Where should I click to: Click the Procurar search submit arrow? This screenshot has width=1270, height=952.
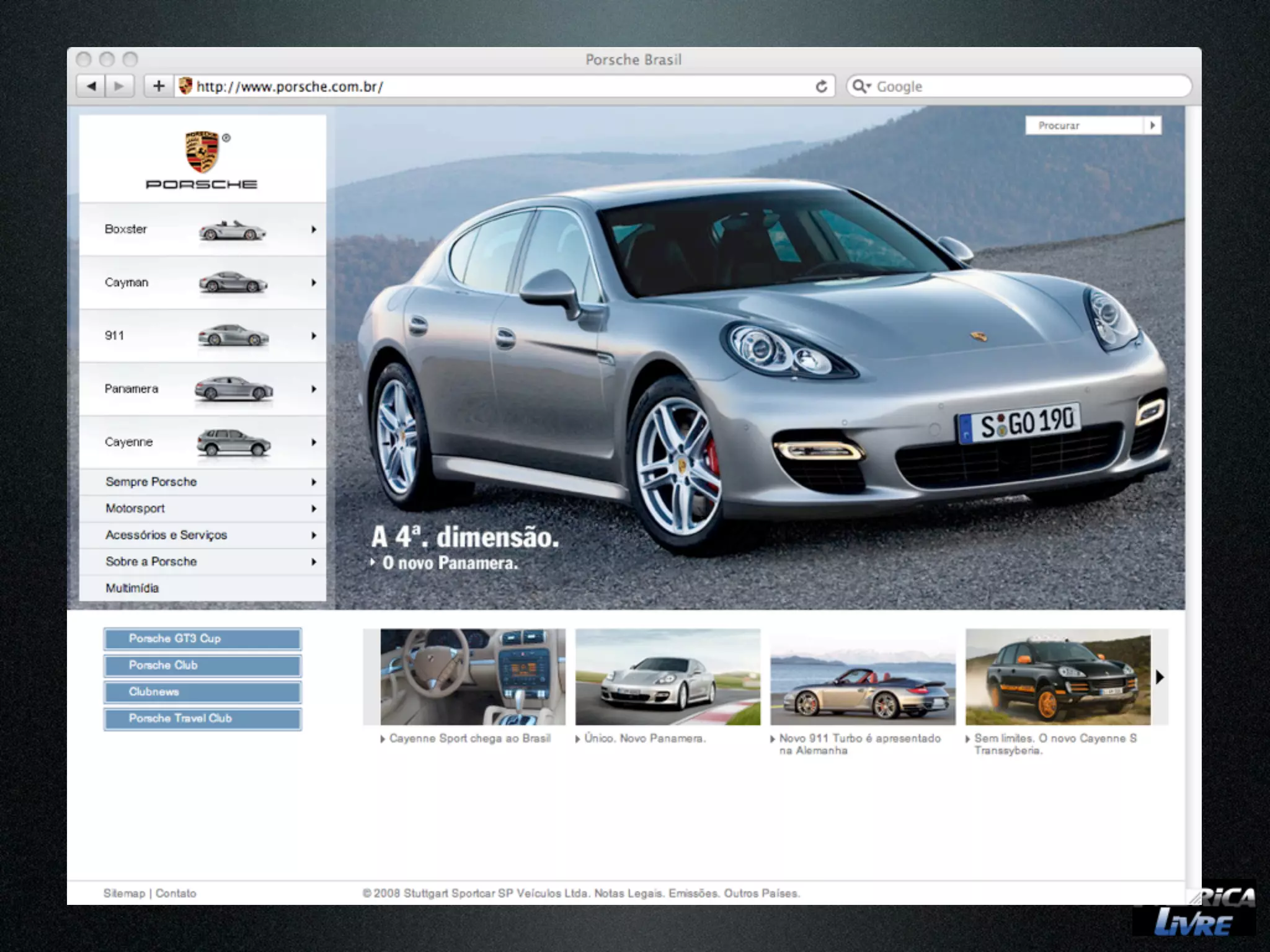point(1152,125)
